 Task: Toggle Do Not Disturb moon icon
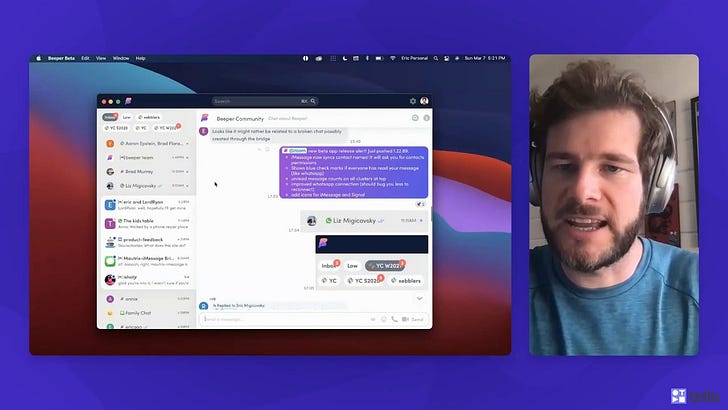(344, 59)
